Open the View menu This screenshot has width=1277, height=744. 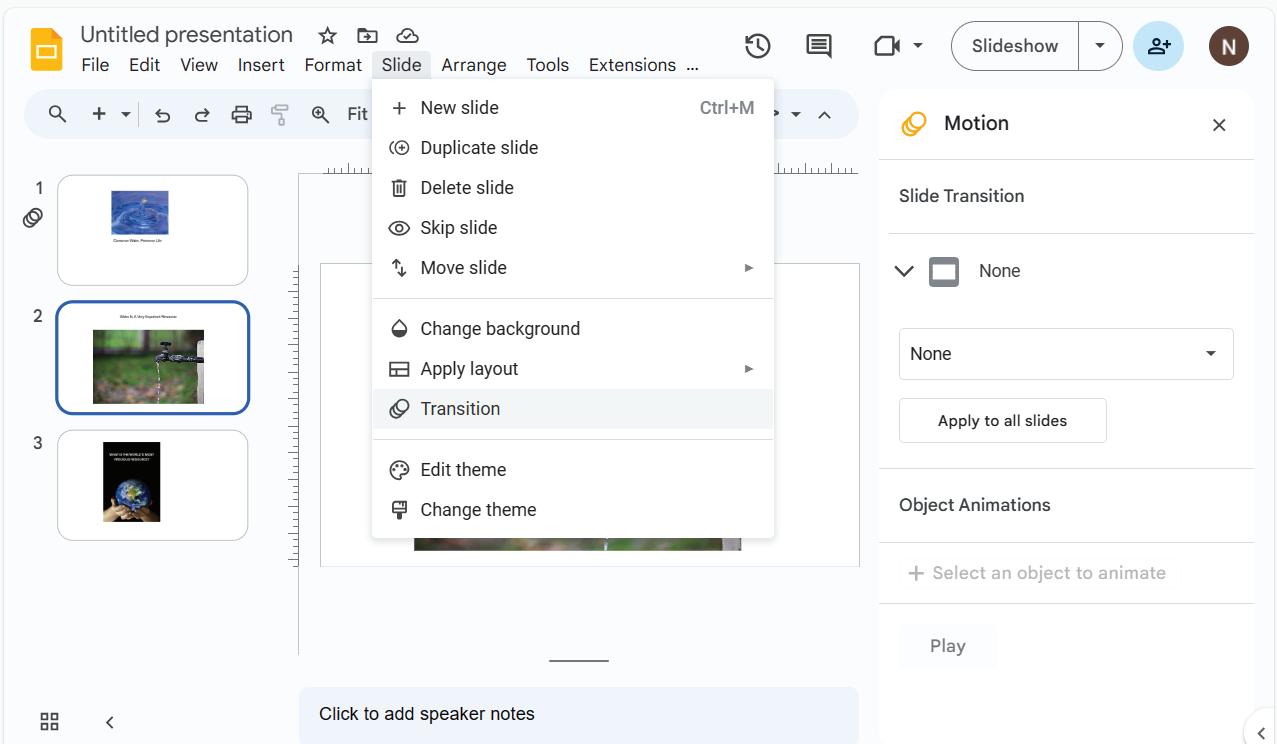(199, 65)
